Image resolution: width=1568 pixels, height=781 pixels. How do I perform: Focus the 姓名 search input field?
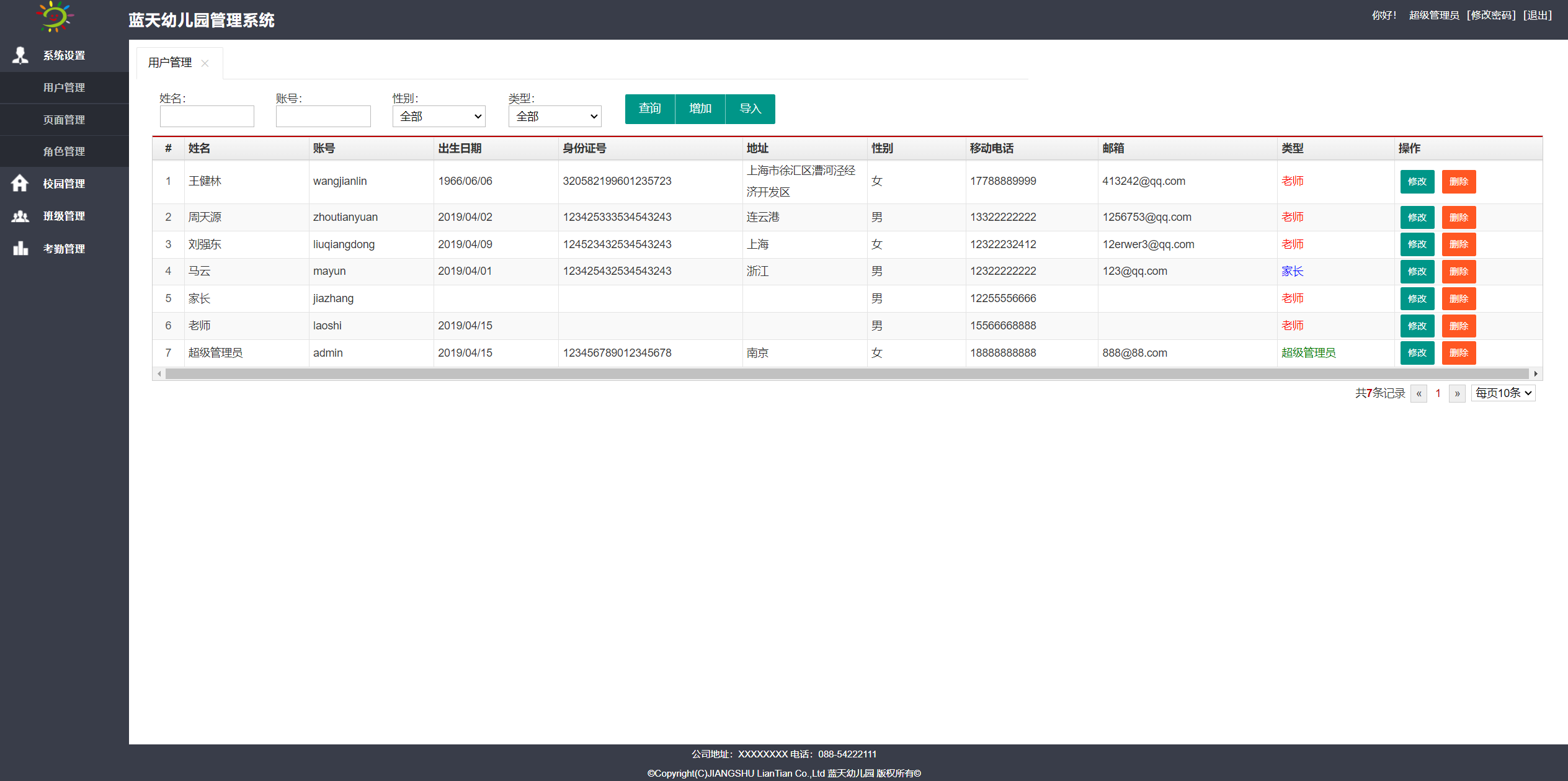[207, 116]
